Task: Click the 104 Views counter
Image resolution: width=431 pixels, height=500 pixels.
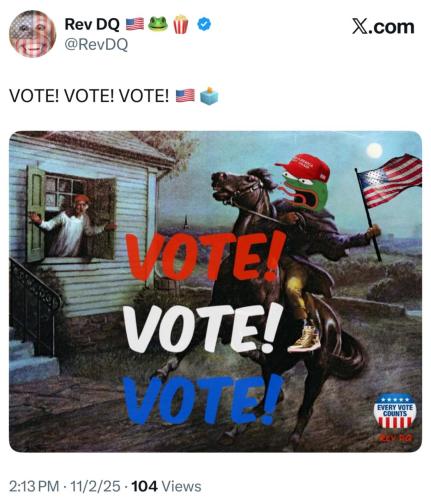Action: (166, 486)
